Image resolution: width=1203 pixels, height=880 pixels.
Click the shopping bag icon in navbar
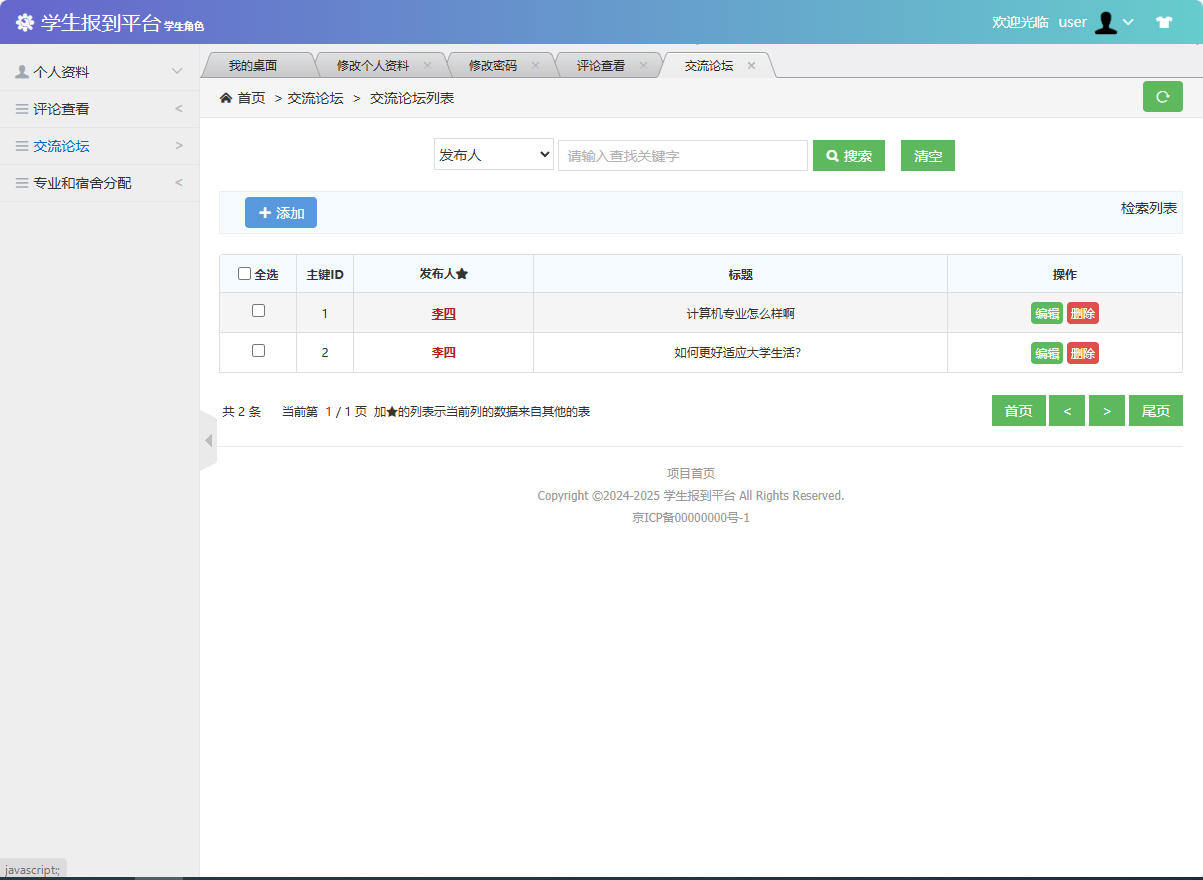coord(1164,21)
